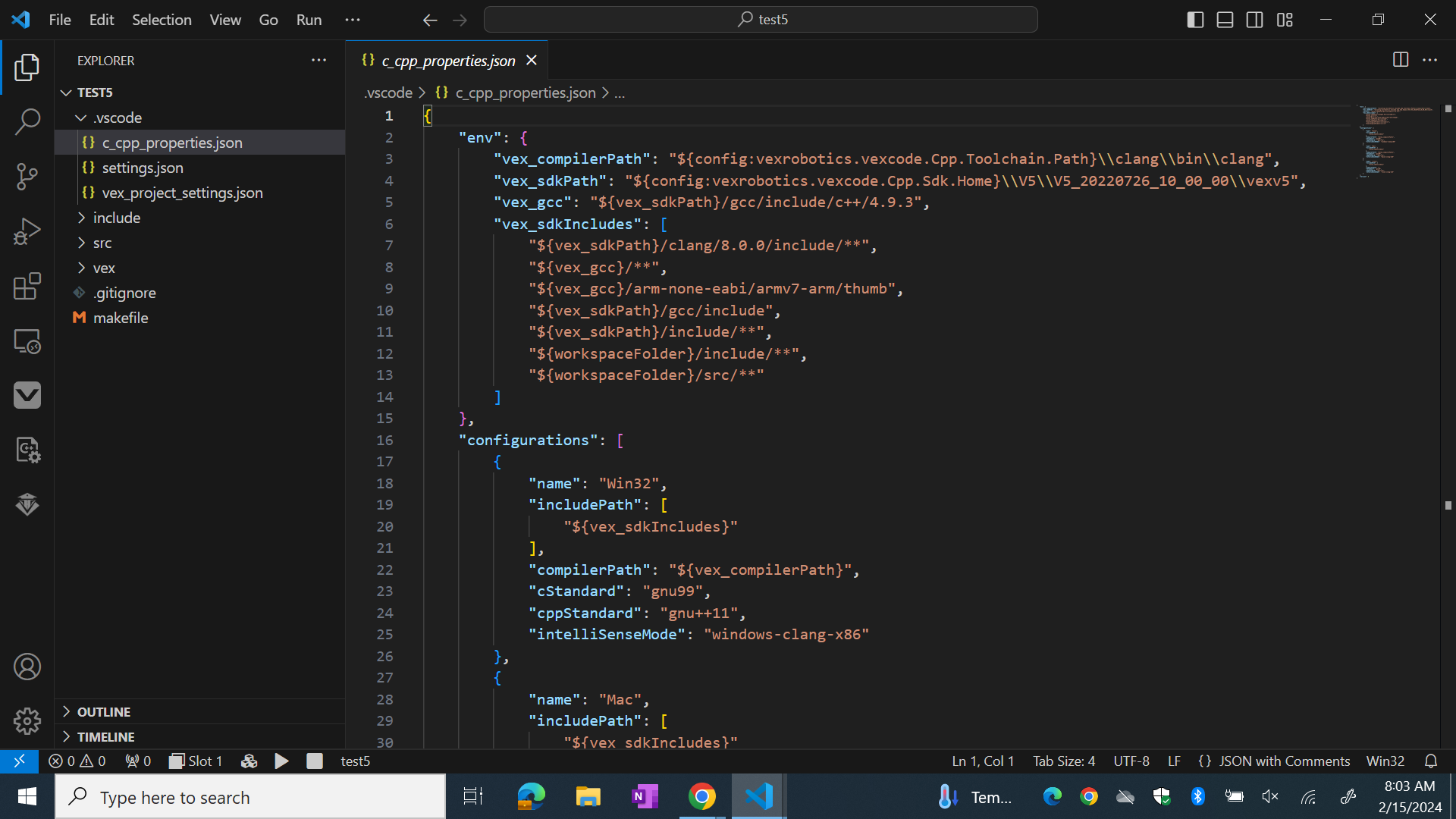This screenshot has height=819, width=1456.
Task: Toggle secondary side bar visibility
Action: pos(1255,20)
